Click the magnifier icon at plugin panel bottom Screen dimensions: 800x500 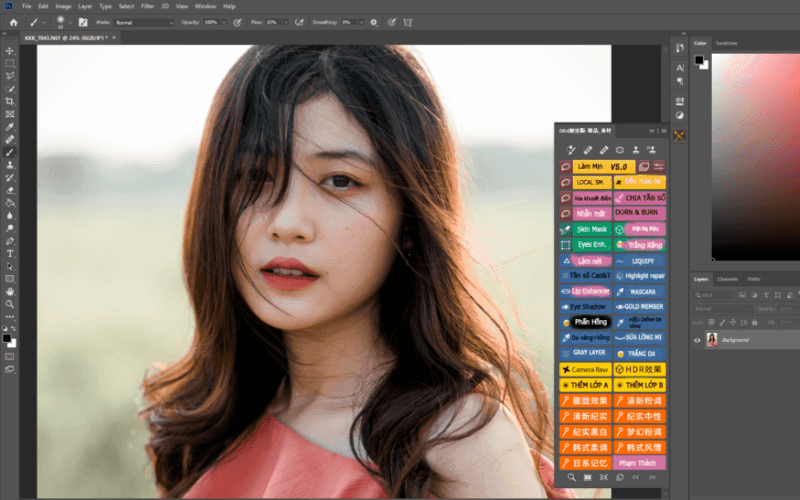click(571, 477)
